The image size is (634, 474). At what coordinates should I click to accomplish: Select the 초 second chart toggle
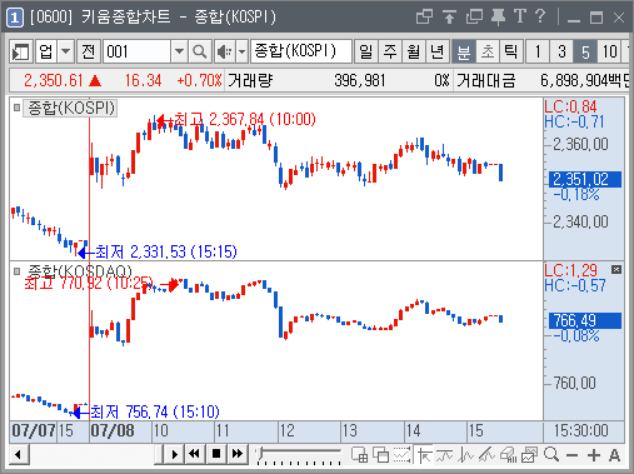488,51
